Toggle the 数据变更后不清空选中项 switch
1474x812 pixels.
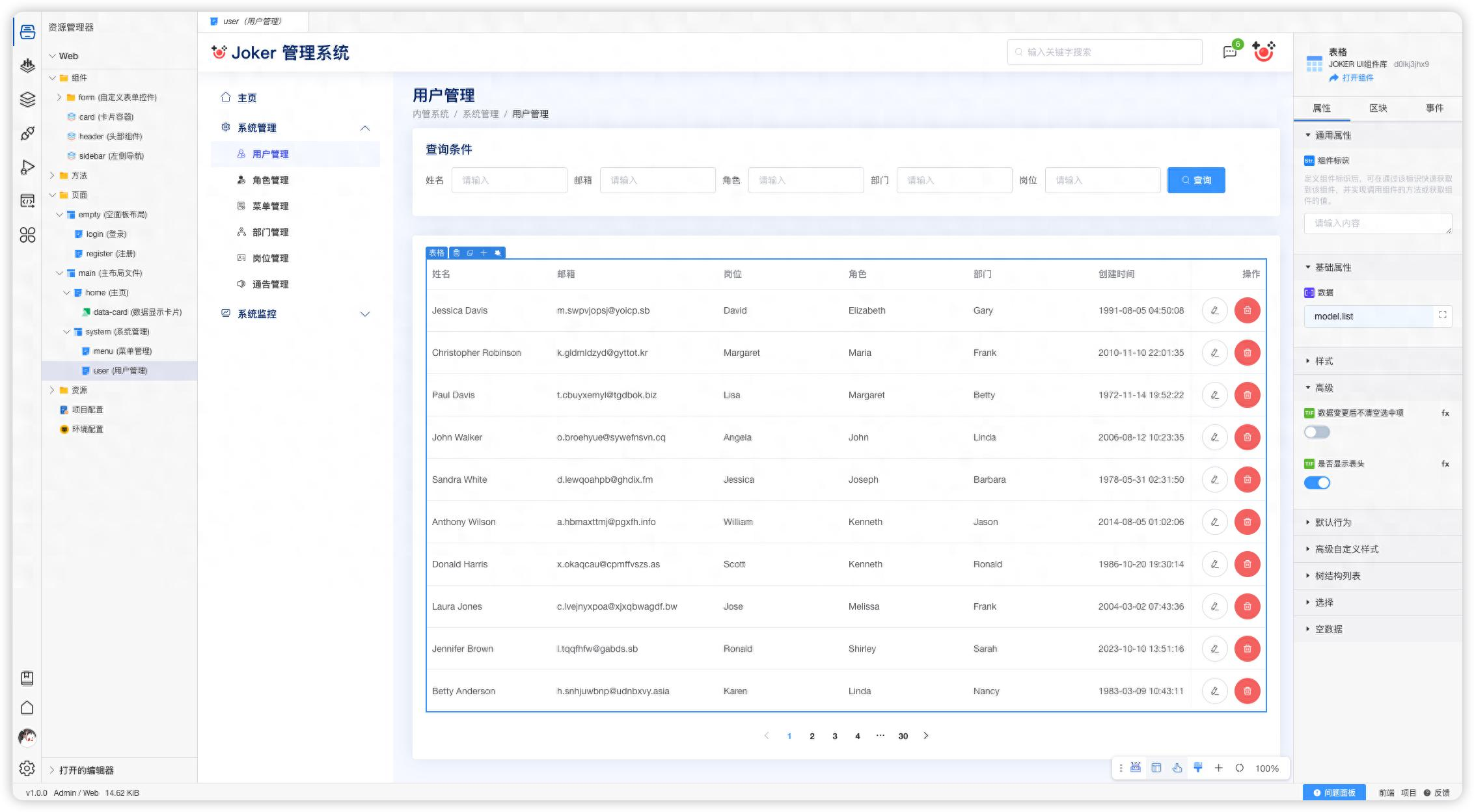(1317, 432)
